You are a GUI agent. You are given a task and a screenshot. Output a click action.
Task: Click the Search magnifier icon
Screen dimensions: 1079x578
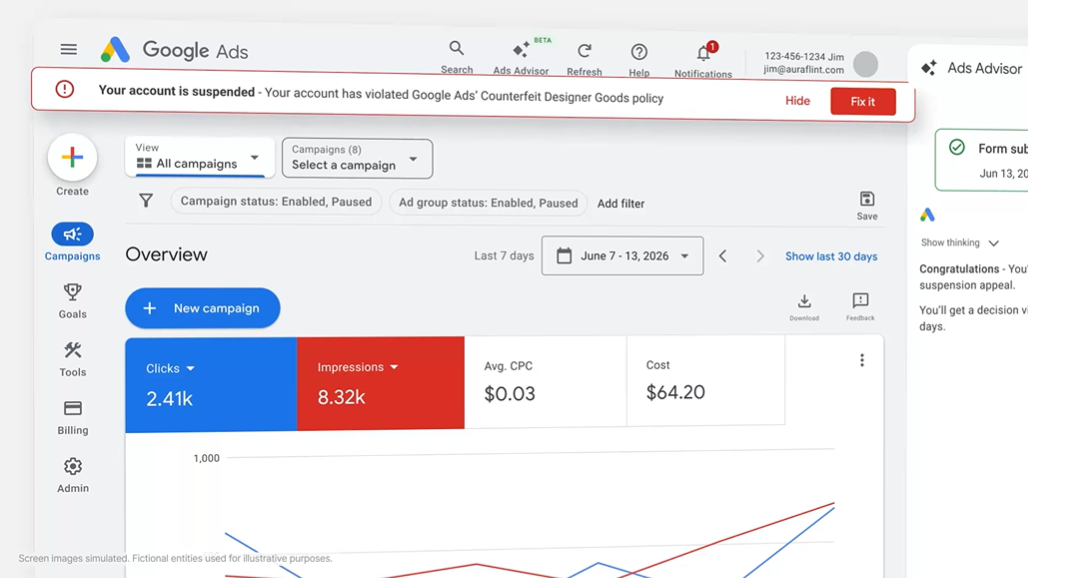[x=456, y=48]
